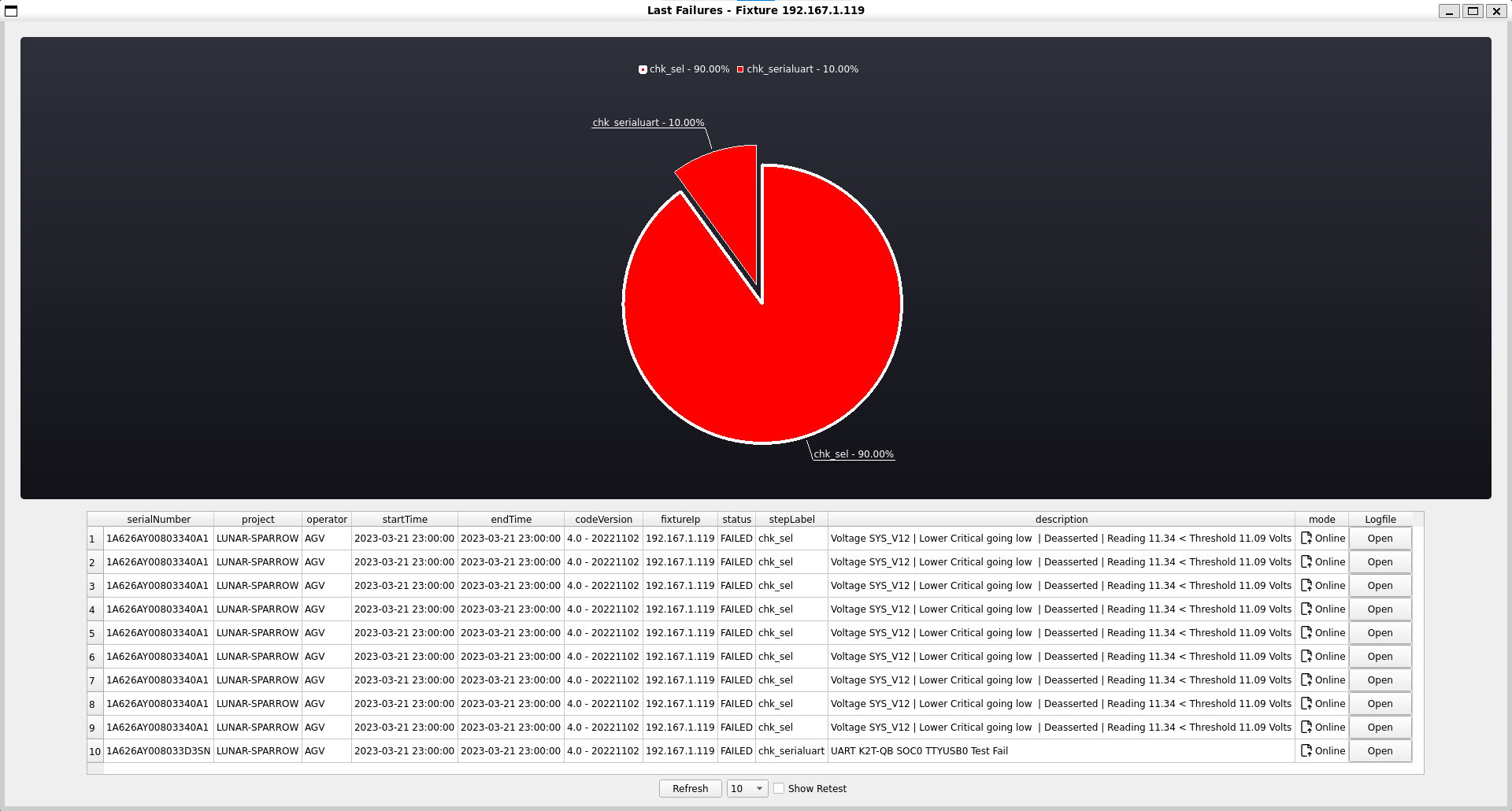Open the logfile for row 4
The height and width of the screenshot is (811, 1512).
1380,609
